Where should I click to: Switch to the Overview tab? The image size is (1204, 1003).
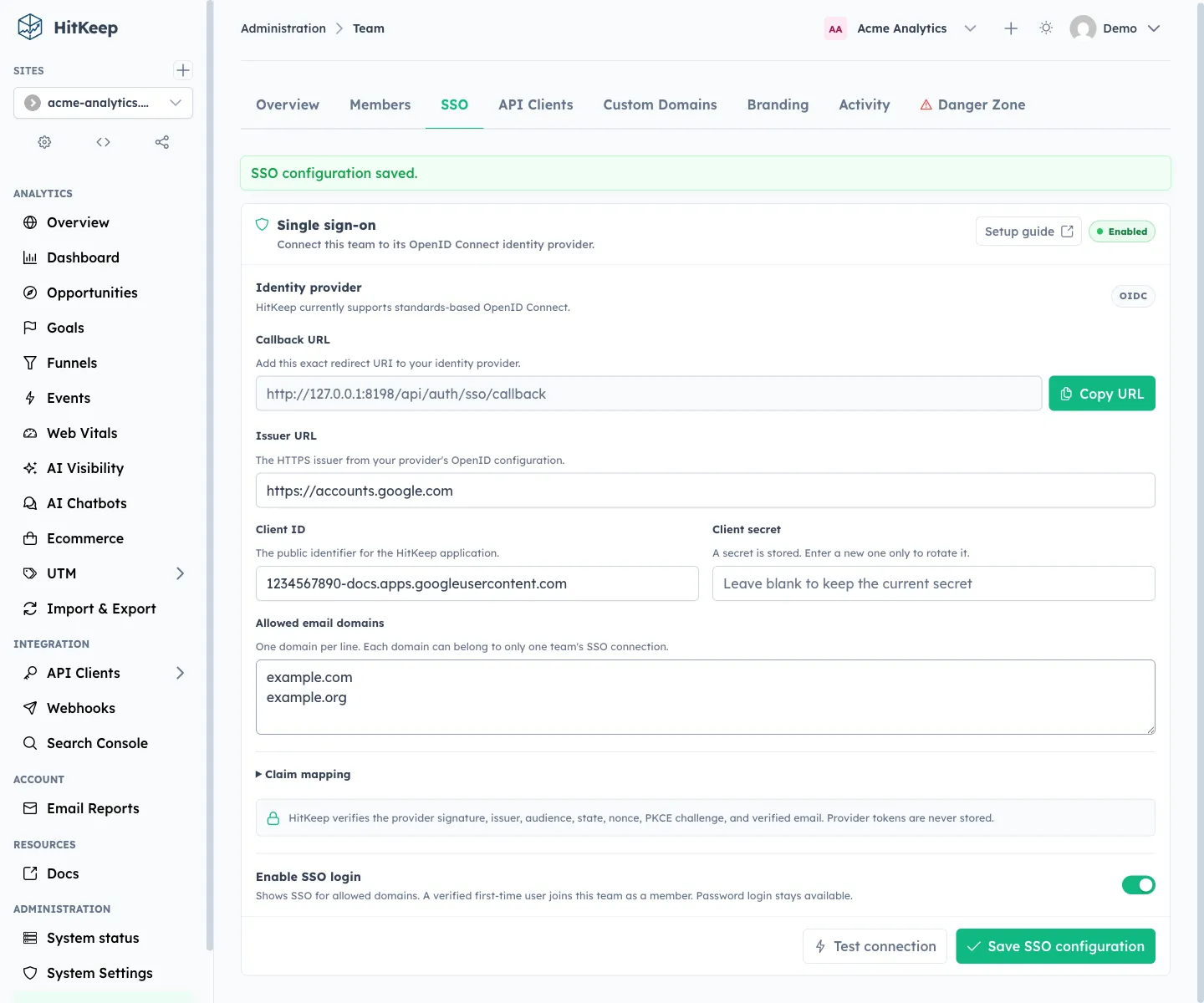click(x=288, y=104)
